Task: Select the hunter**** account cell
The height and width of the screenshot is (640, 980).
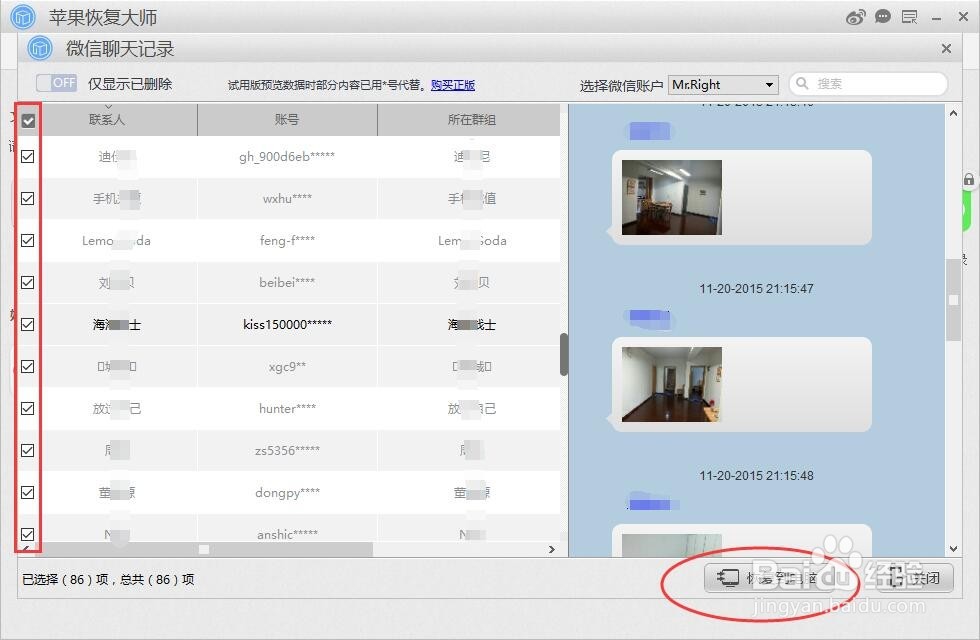Action: point(288,408)
